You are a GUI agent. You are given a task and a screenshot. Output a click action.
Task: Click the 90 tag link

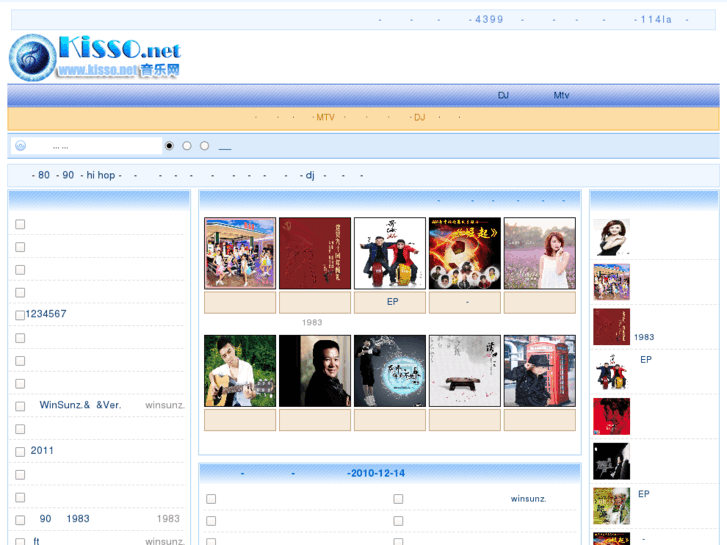coord(68,175)
